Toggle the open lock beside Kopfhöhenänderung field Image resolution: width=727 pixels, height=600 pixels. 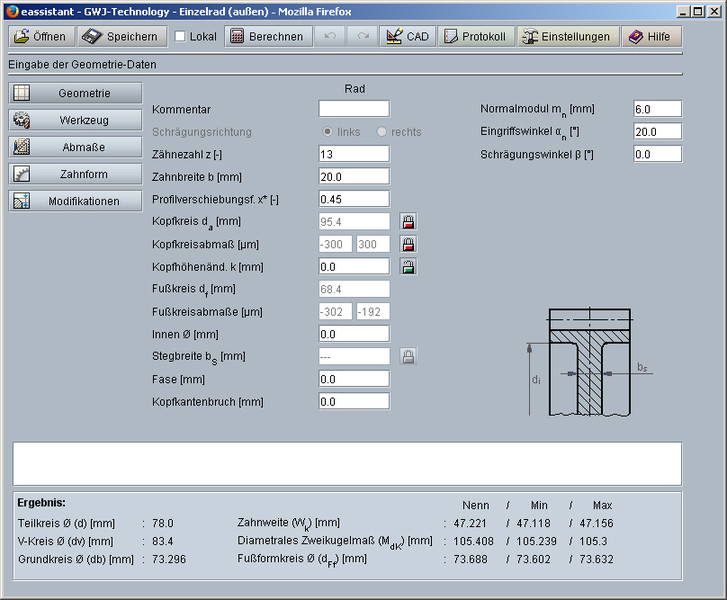point(408,267)
